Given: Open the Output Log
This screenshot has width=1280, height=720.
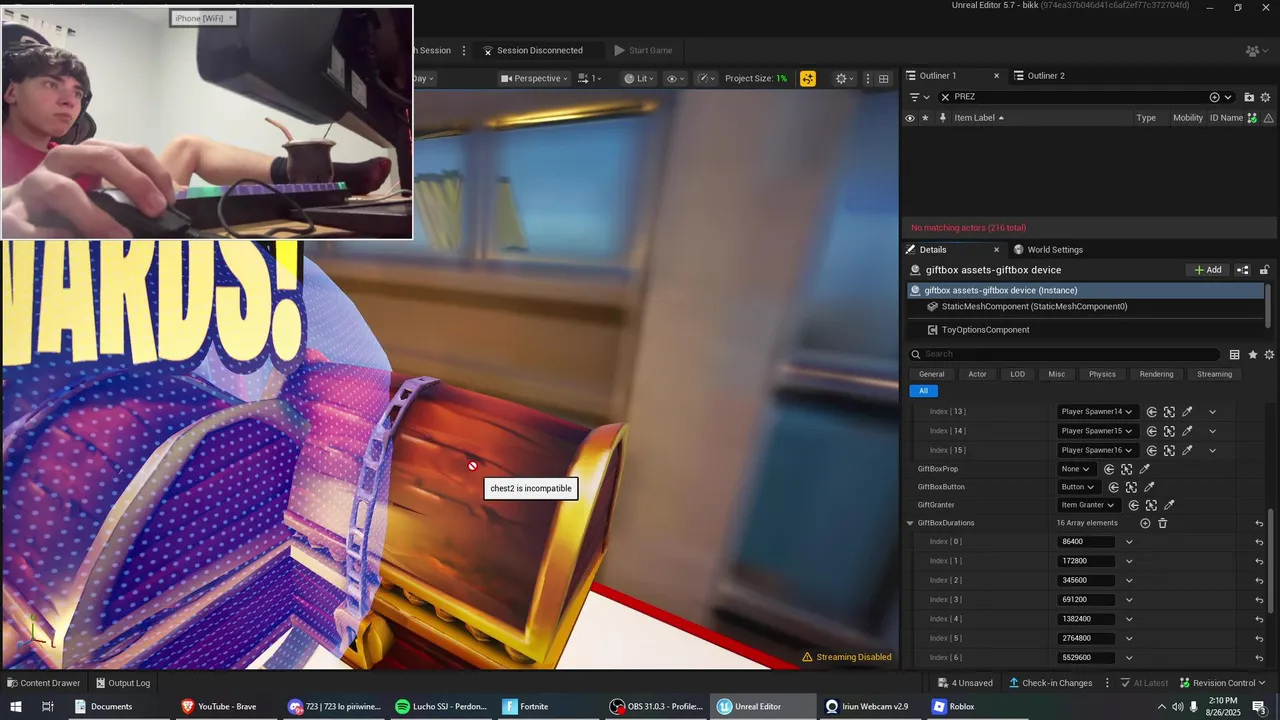Looking at the screenshot, I should [x=122, y=683].
